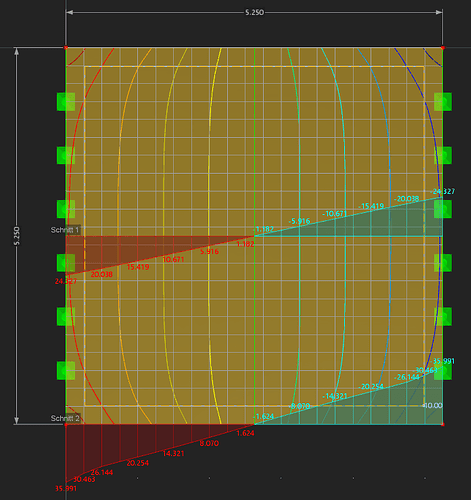Click the horizontal dimension value 5.250
This screenshot has height=500, width=471.
coord(254,12)
